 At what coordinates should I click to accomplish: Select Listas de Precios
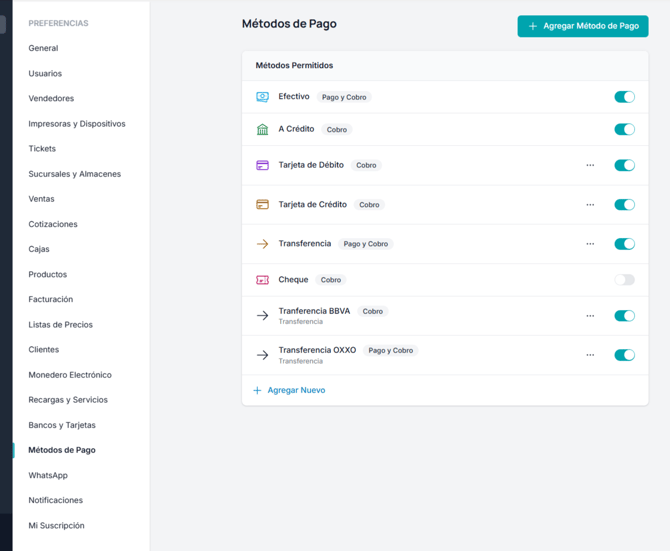pyautogui.click(x=61, y=325)
